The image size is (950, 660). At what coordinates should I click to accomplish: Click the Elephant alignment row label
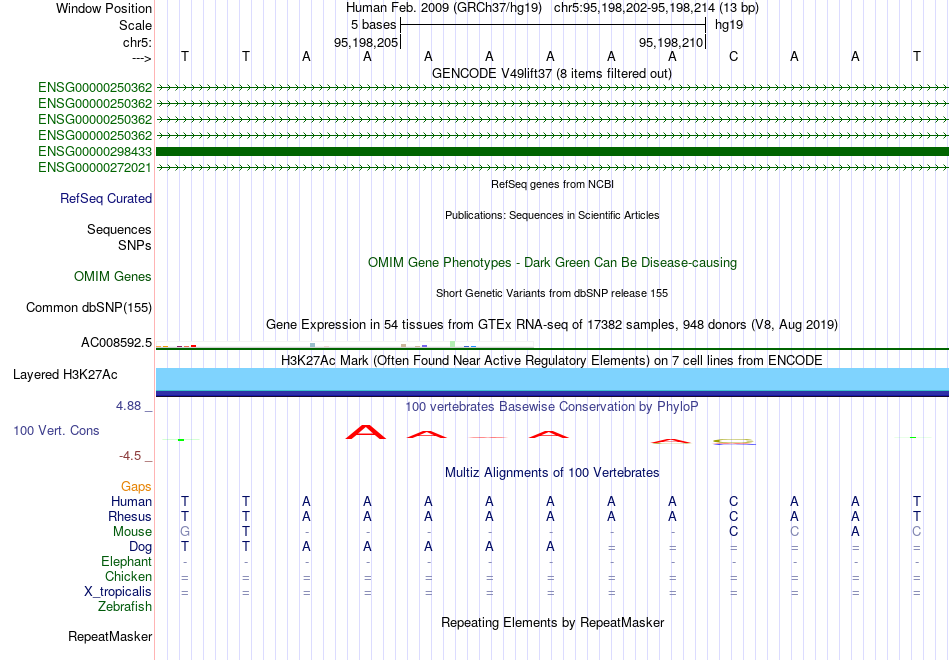127,561
